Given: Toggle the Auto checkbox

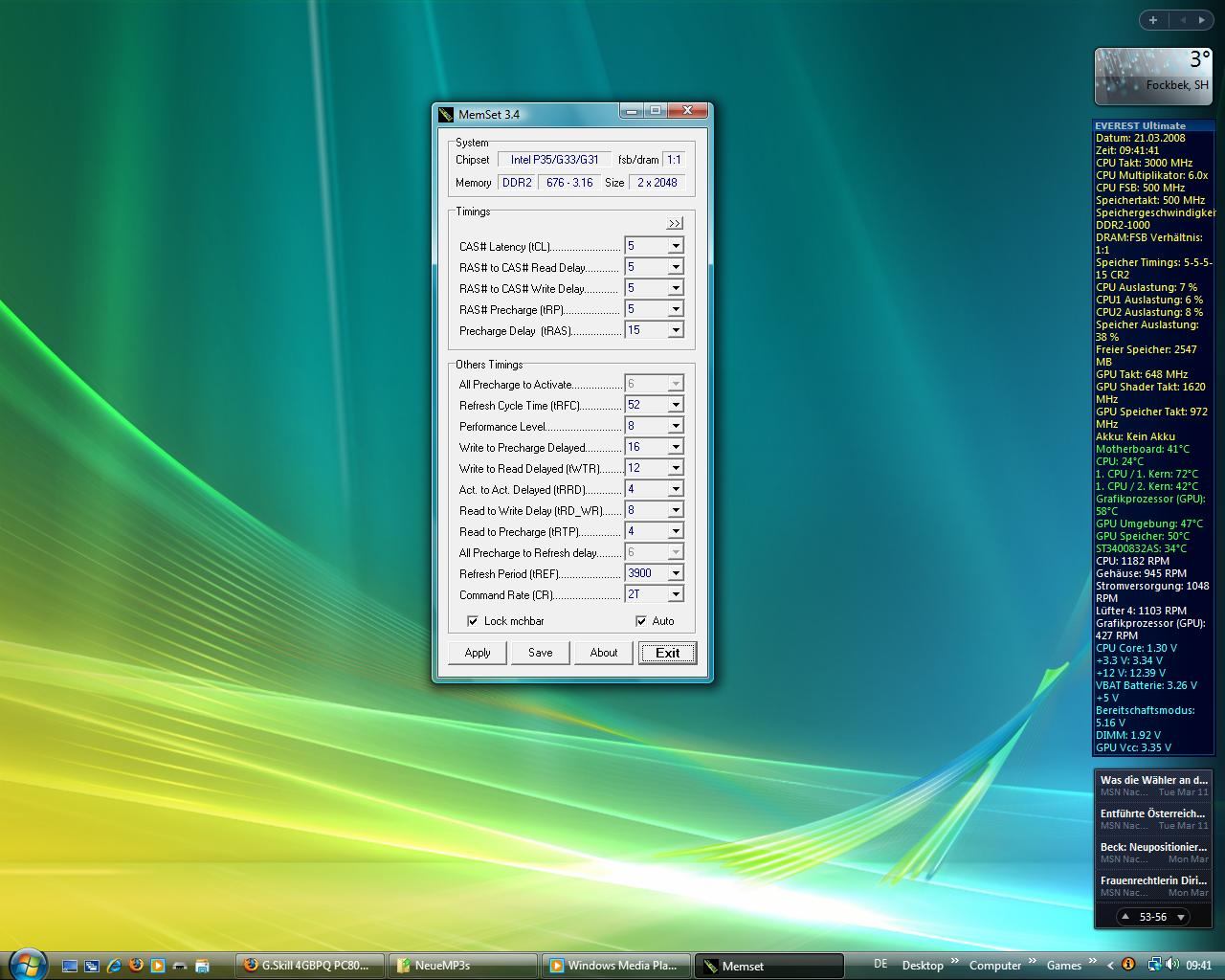Looking at the screenshot, I should 641,621.
